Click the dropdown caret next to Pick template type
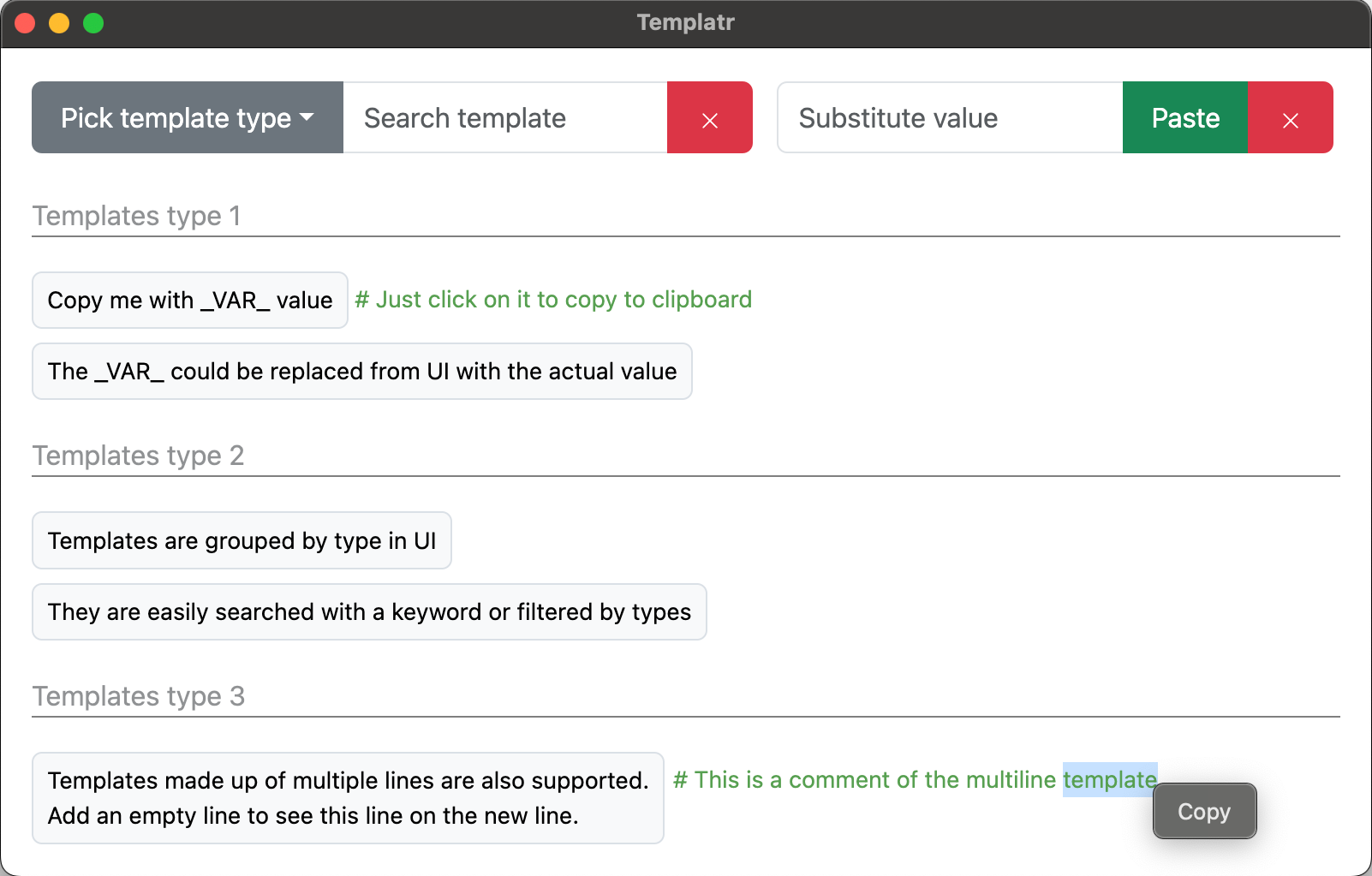1372x876 pixels. click(307, 117)
